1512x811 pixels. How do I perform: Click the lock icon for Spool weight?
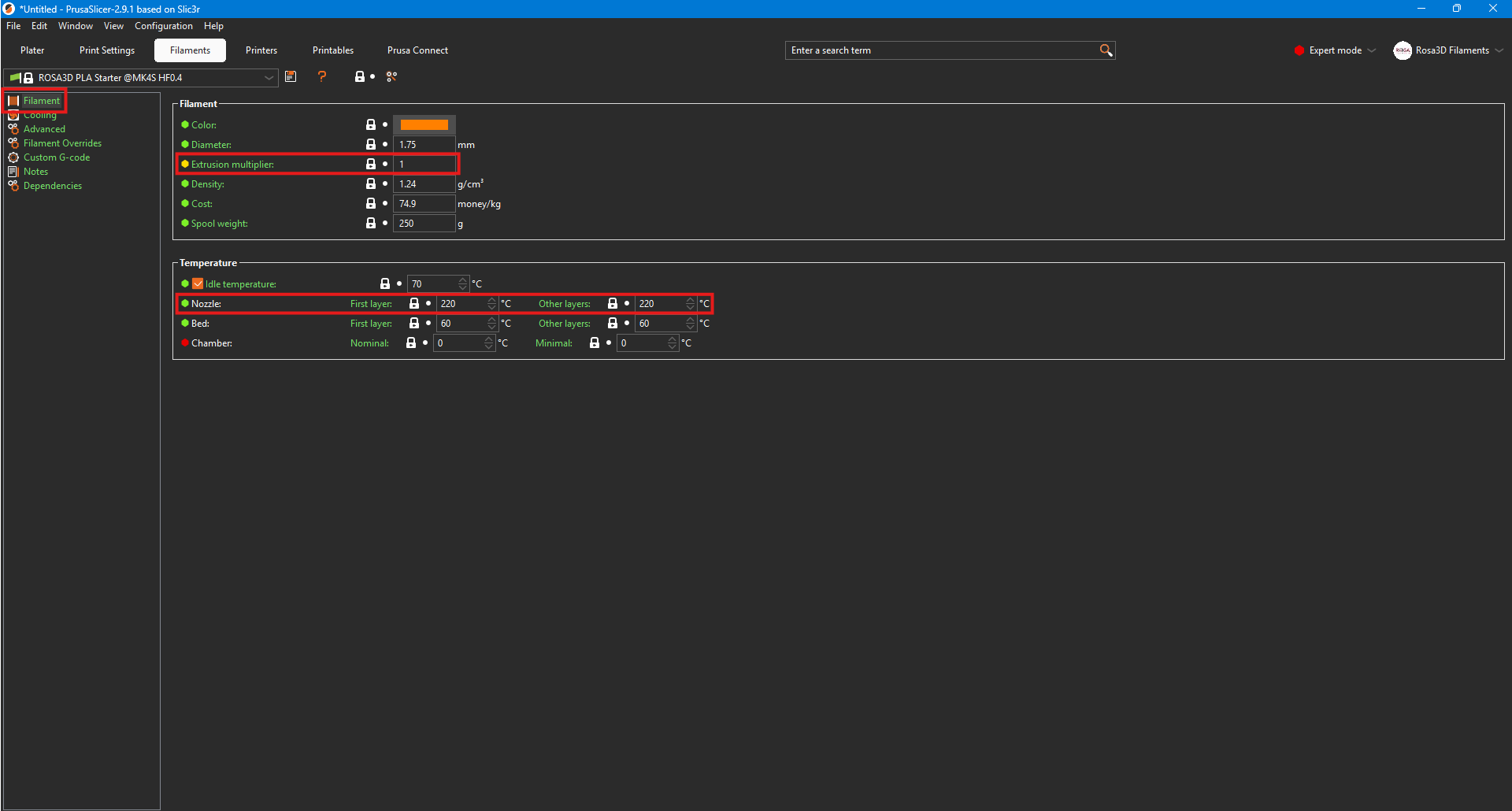tap(371, 223)
